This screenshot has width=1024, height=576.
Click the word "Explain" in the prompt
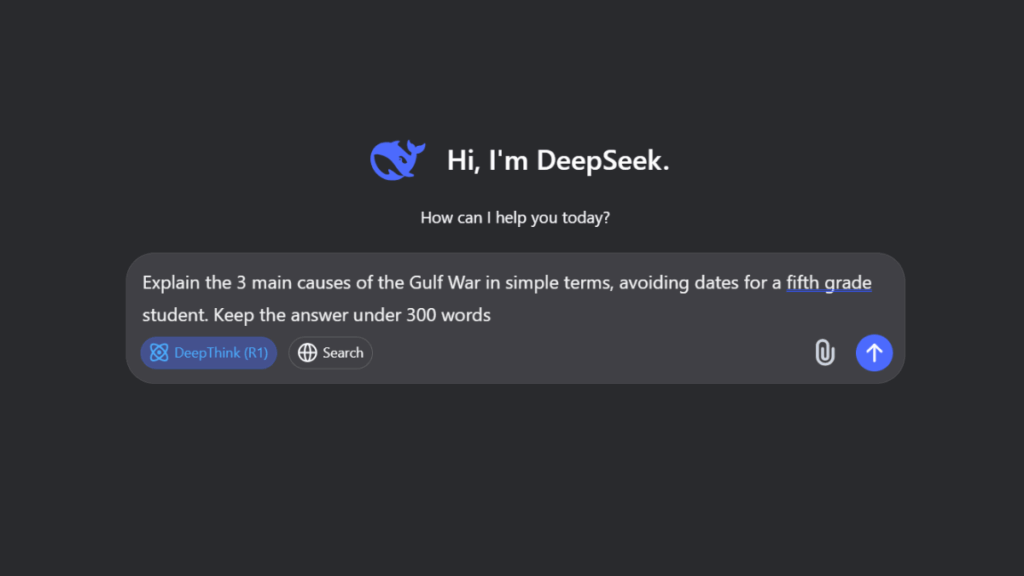(171, 283)
